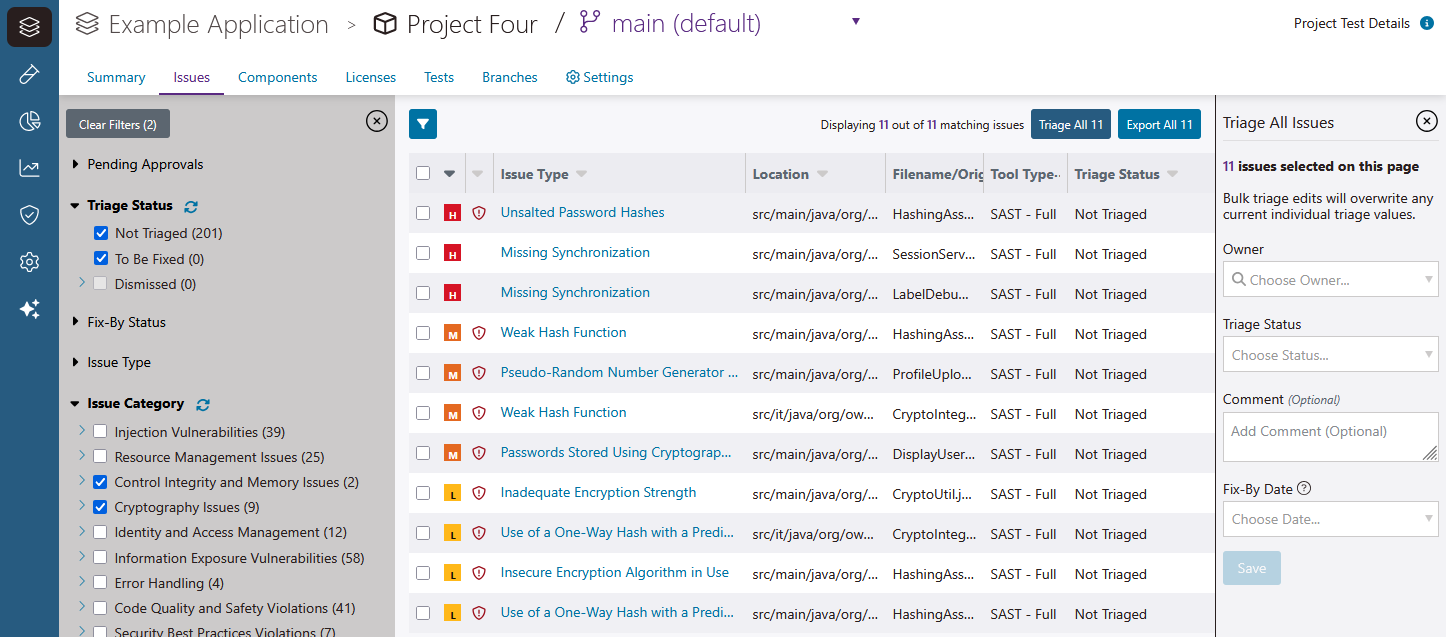The height and width of the screenshot is (637, 1446).
Task: Click the shield checkmark sidebar icon
Action: [x=29, y=215]
